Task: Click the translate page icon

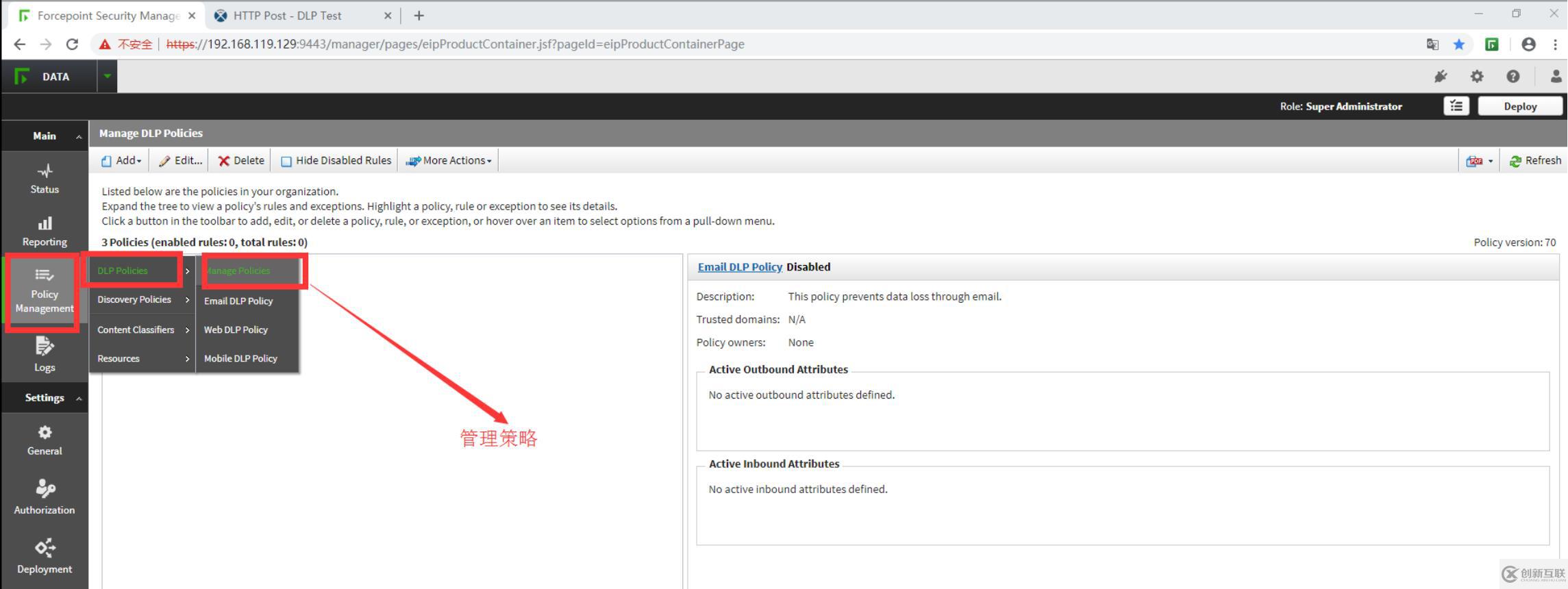Action: click(x=1432, y=45)
